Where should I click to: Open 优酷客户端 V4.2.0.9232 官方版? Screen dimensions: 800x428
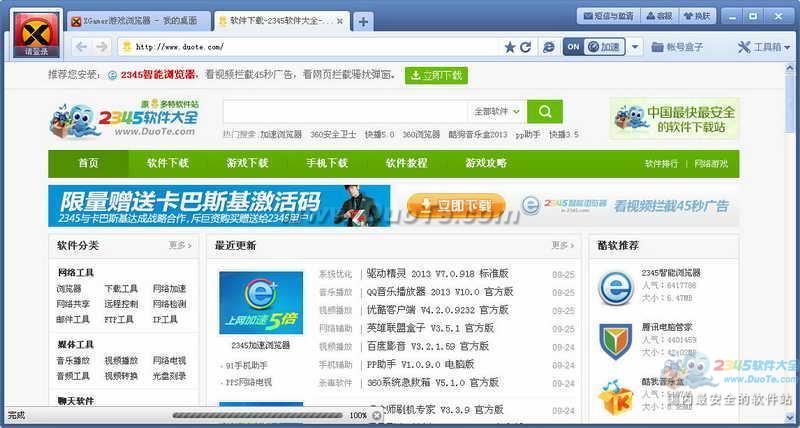click(438, 310)
